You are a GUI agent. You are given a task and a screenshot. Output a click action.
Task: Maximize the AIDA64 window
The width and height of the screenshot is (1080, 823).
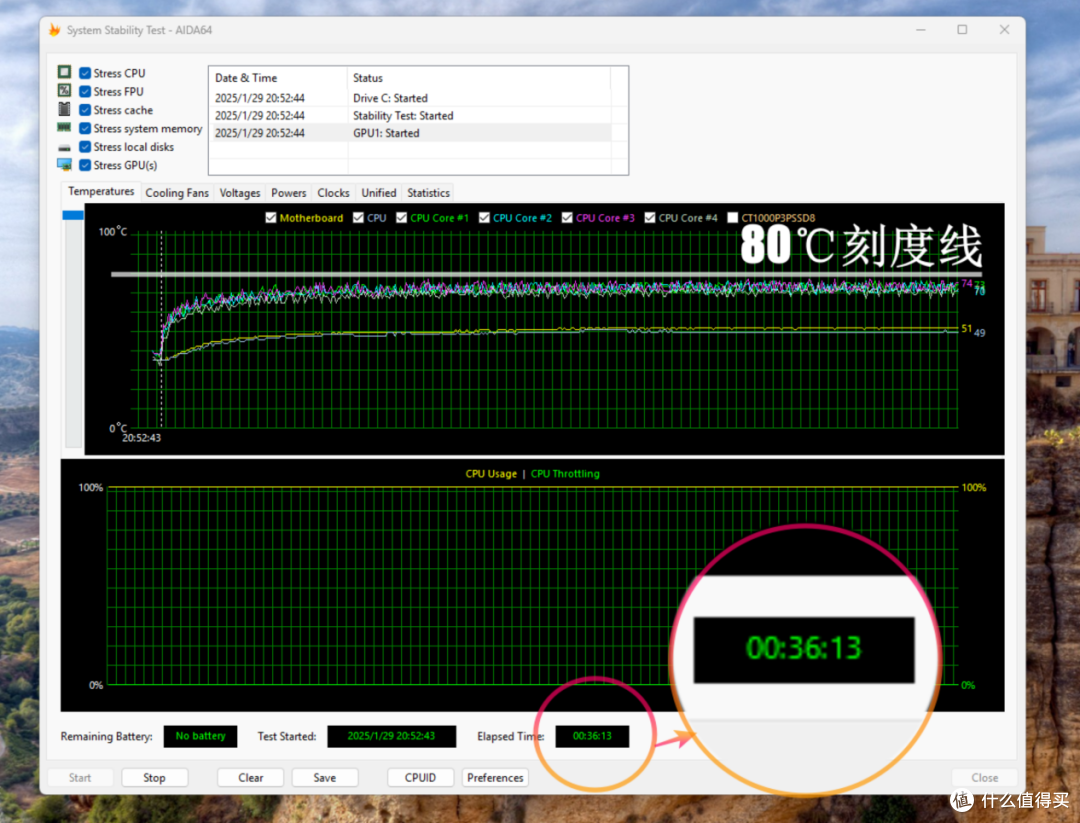pos(962,30)
